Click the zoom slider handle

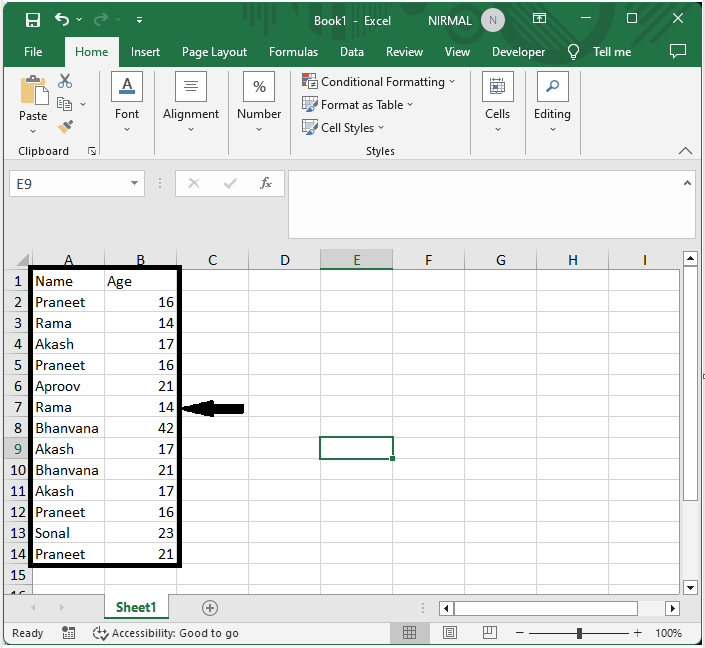(x=580, y=633)
